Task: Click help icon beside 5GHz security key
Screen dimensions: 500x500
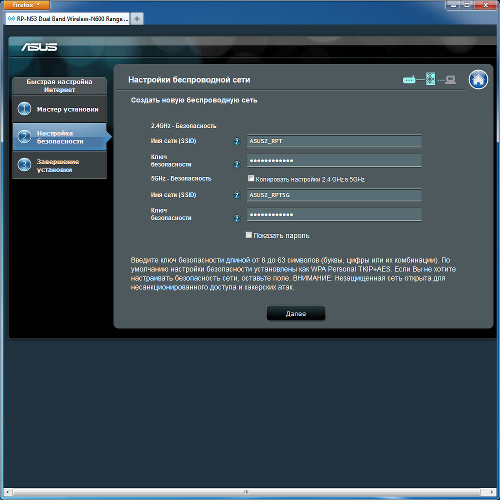Action: tap(237, 218)
